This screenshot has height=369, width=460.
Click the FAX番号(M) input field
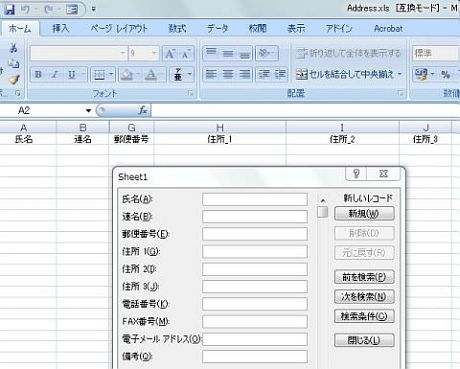(x=255, y=322)
